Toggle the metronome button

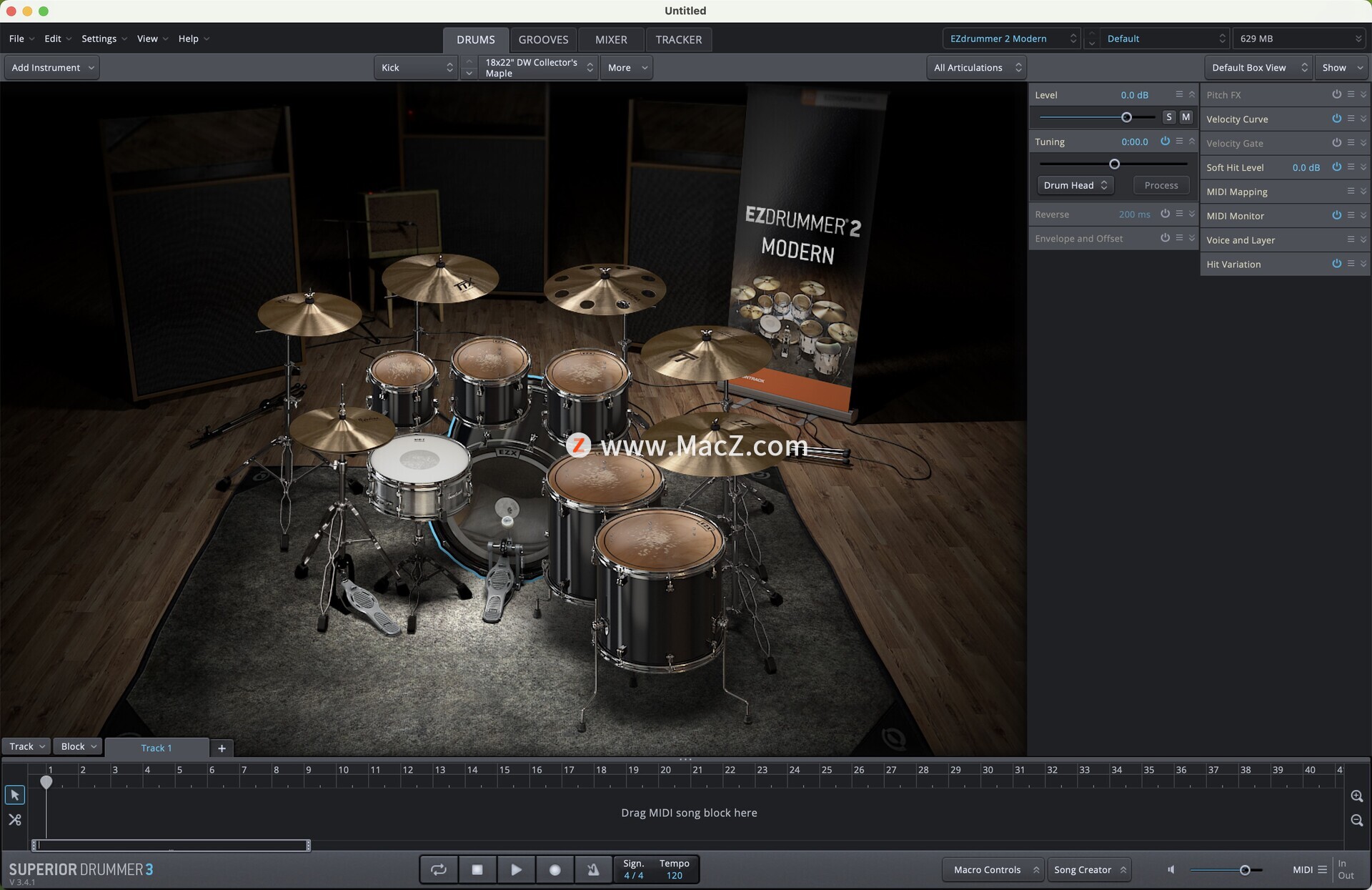(593, 869)
